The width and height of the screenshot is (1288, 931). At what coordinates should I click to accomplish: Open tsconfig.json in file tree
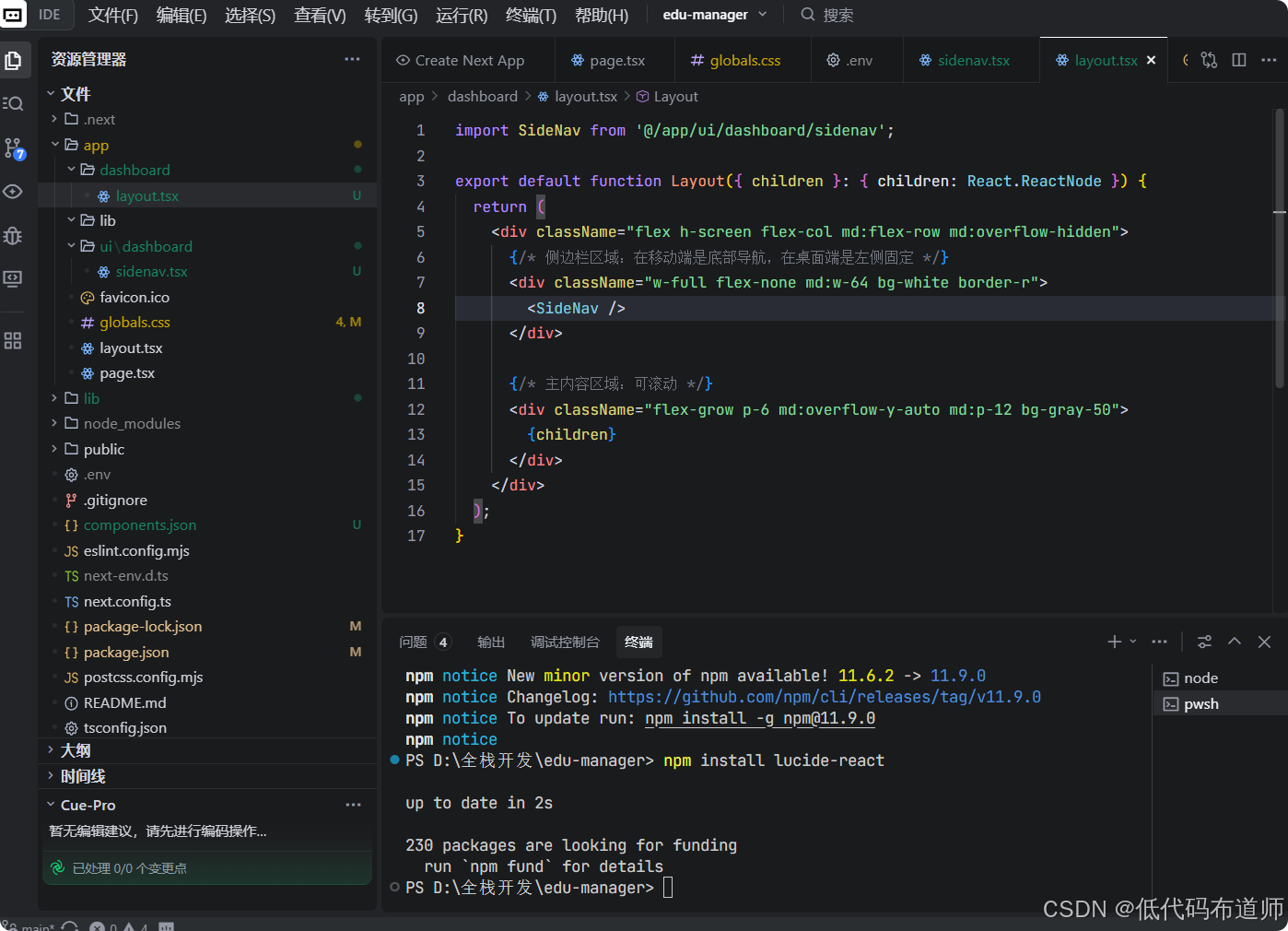click(207, 728)
